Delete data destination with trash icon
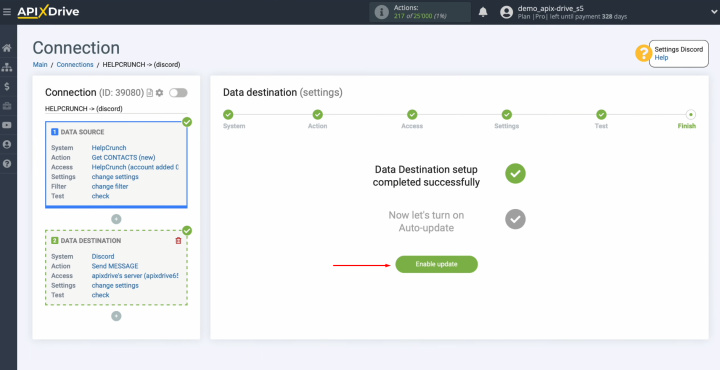Image resolution: width=720 pixels, height=370 pixels. 179,241
